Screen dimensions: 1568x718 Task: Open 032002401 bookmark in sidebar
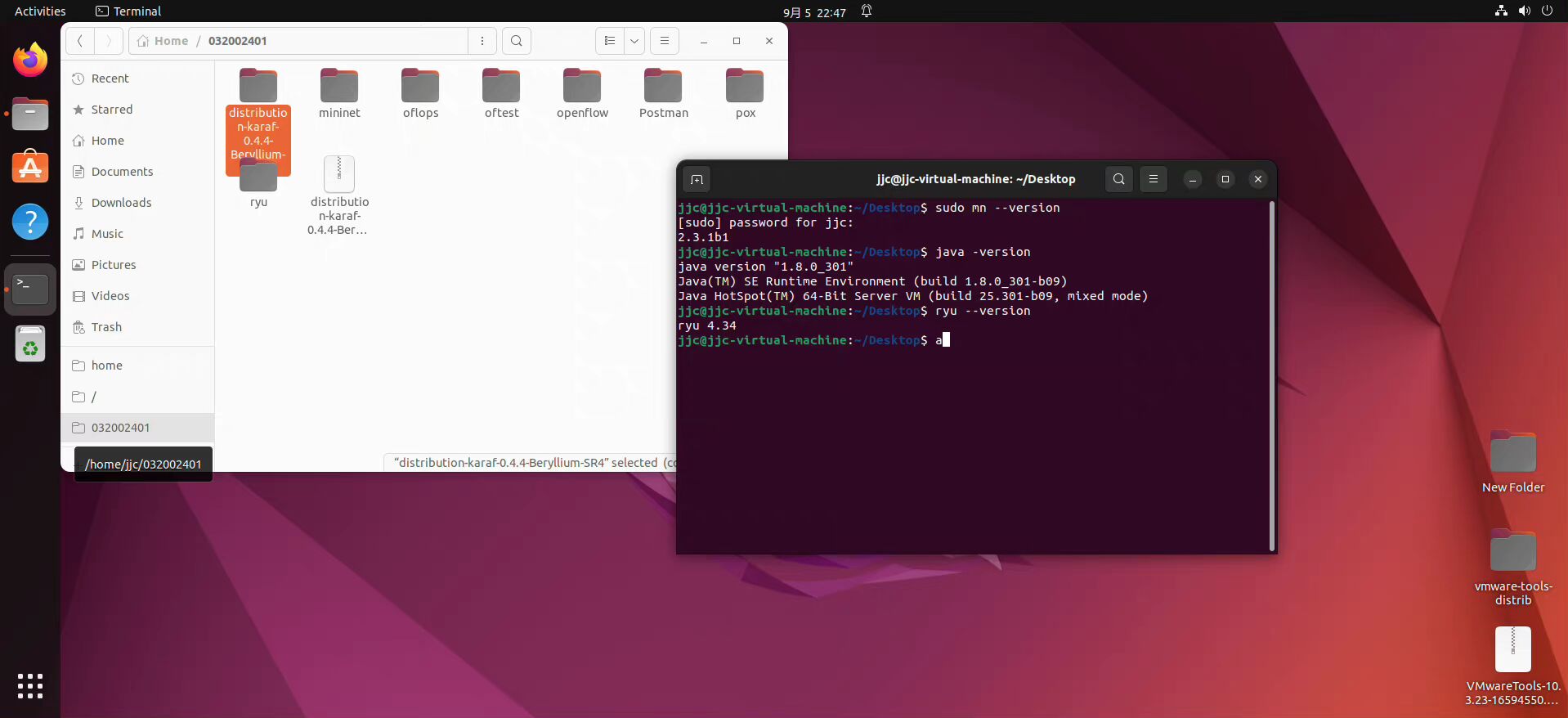(x=137, y=428)
